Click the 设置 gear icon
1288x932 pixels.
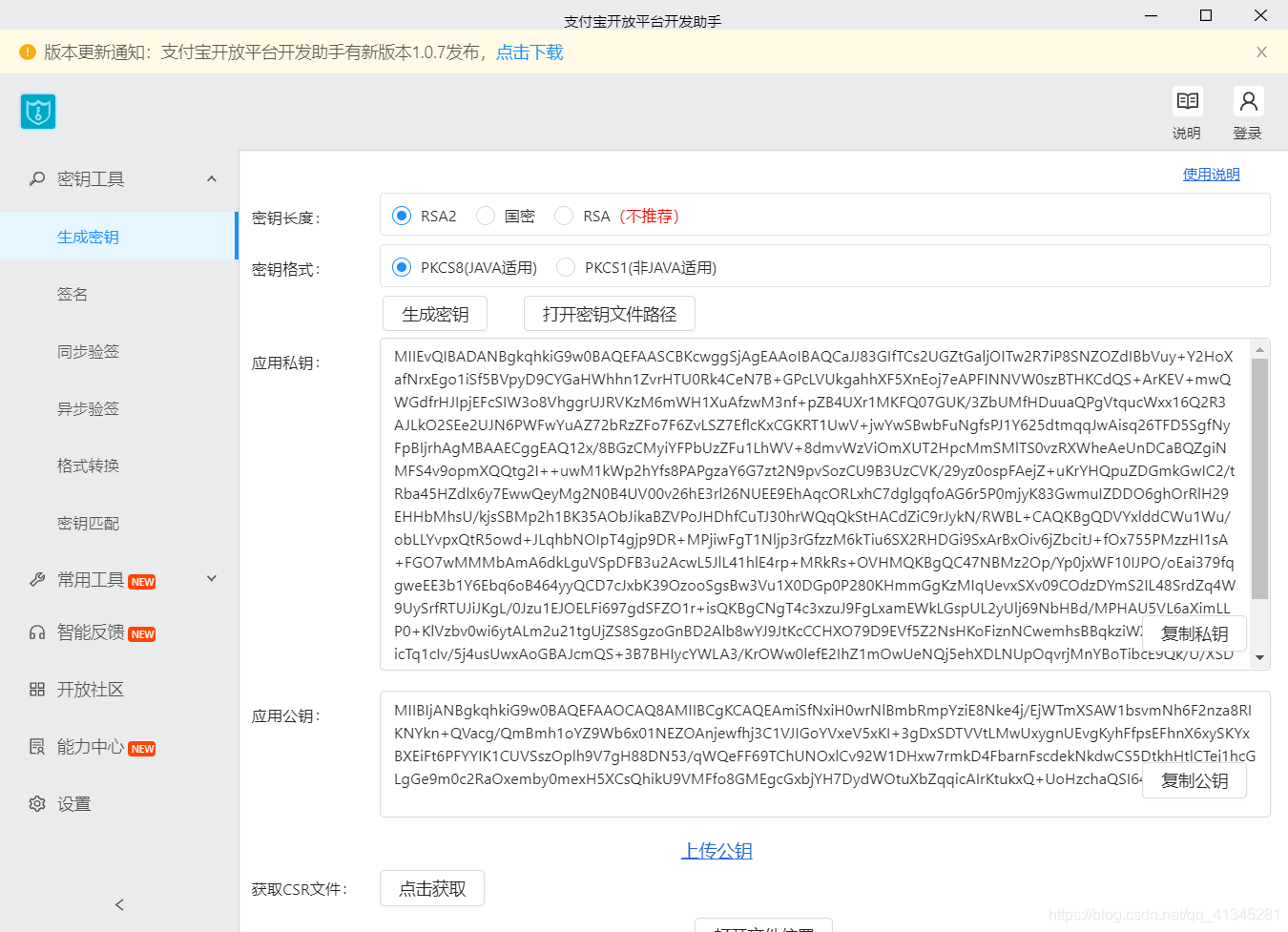point(37,803)
